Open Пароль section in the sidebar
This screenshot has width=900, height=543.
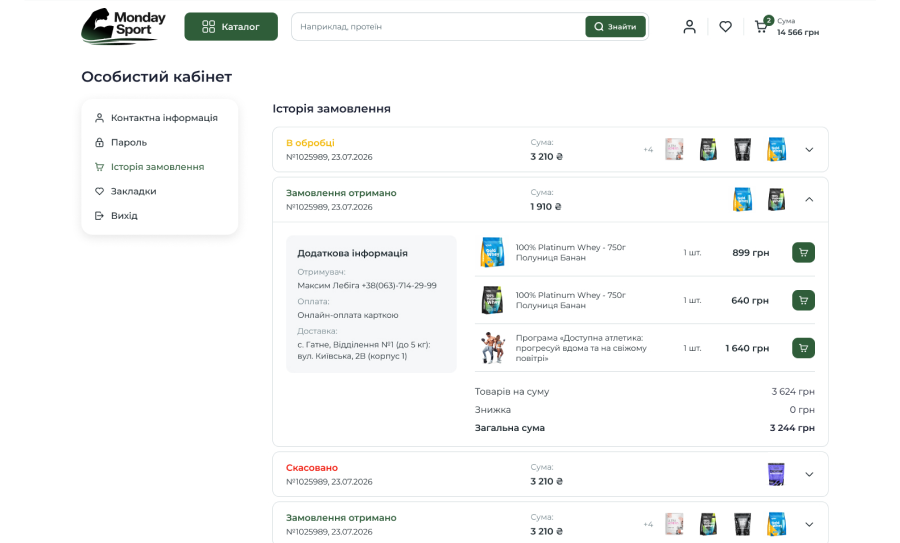(x=129, y=142)
